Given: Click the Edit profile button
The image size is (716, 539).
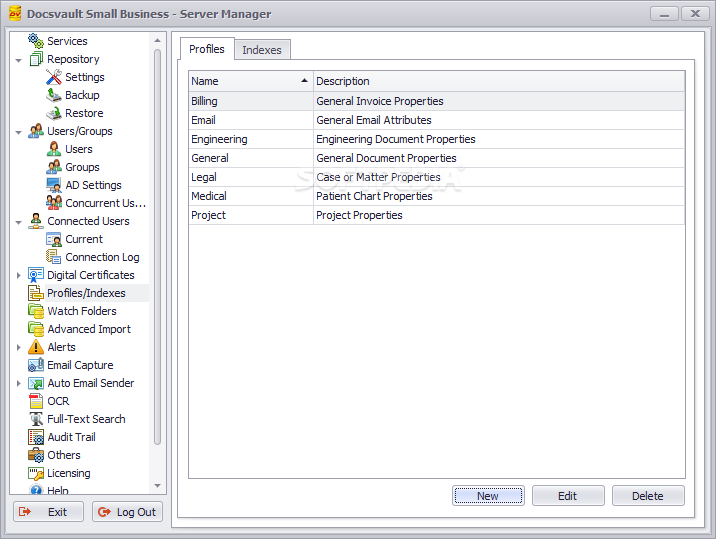Looking at the screenshot, I should pyautogui.click(x=568, y=496).
